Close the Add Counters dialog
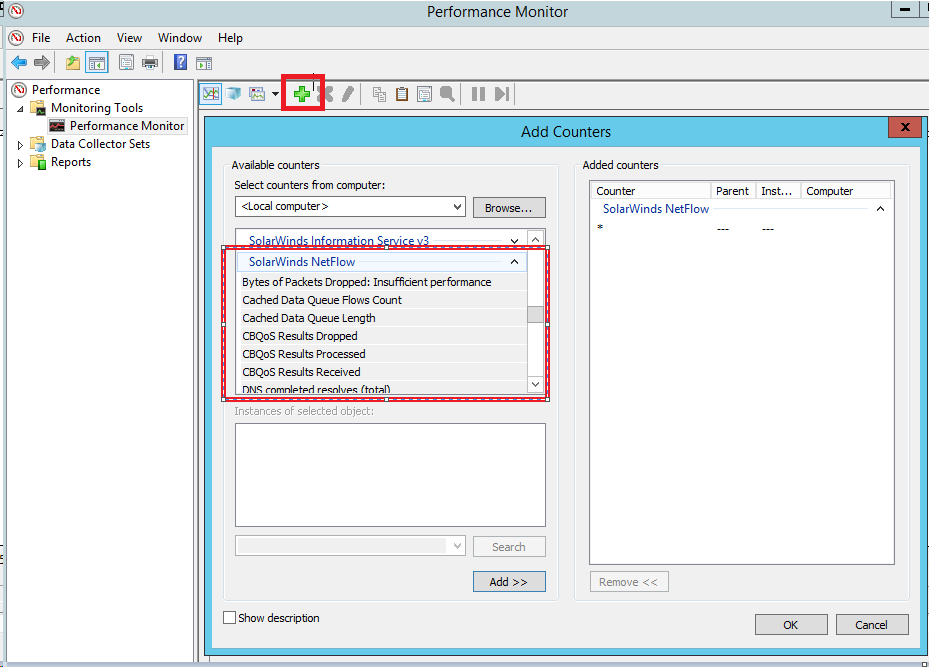Screen dimensions: 929x667 905,127
